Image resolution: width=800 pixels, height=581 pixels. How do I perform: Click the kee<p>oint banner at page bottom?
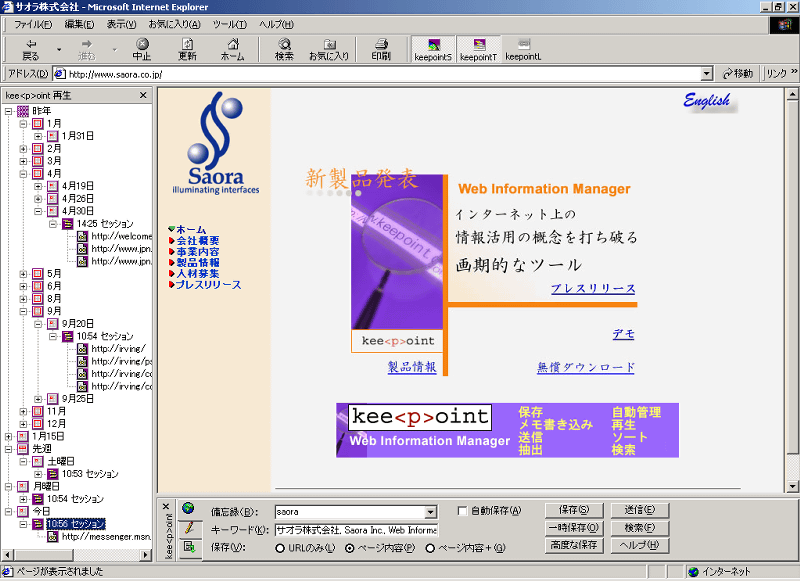pos(507,431)
